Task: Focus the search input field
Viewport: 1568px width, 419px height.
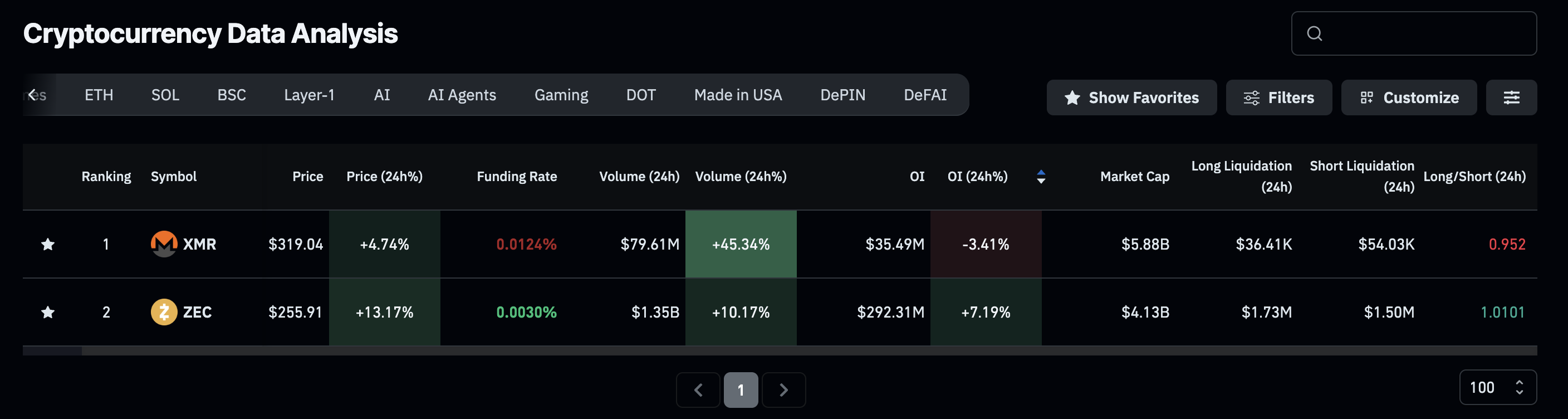Action: (1424, 33)
